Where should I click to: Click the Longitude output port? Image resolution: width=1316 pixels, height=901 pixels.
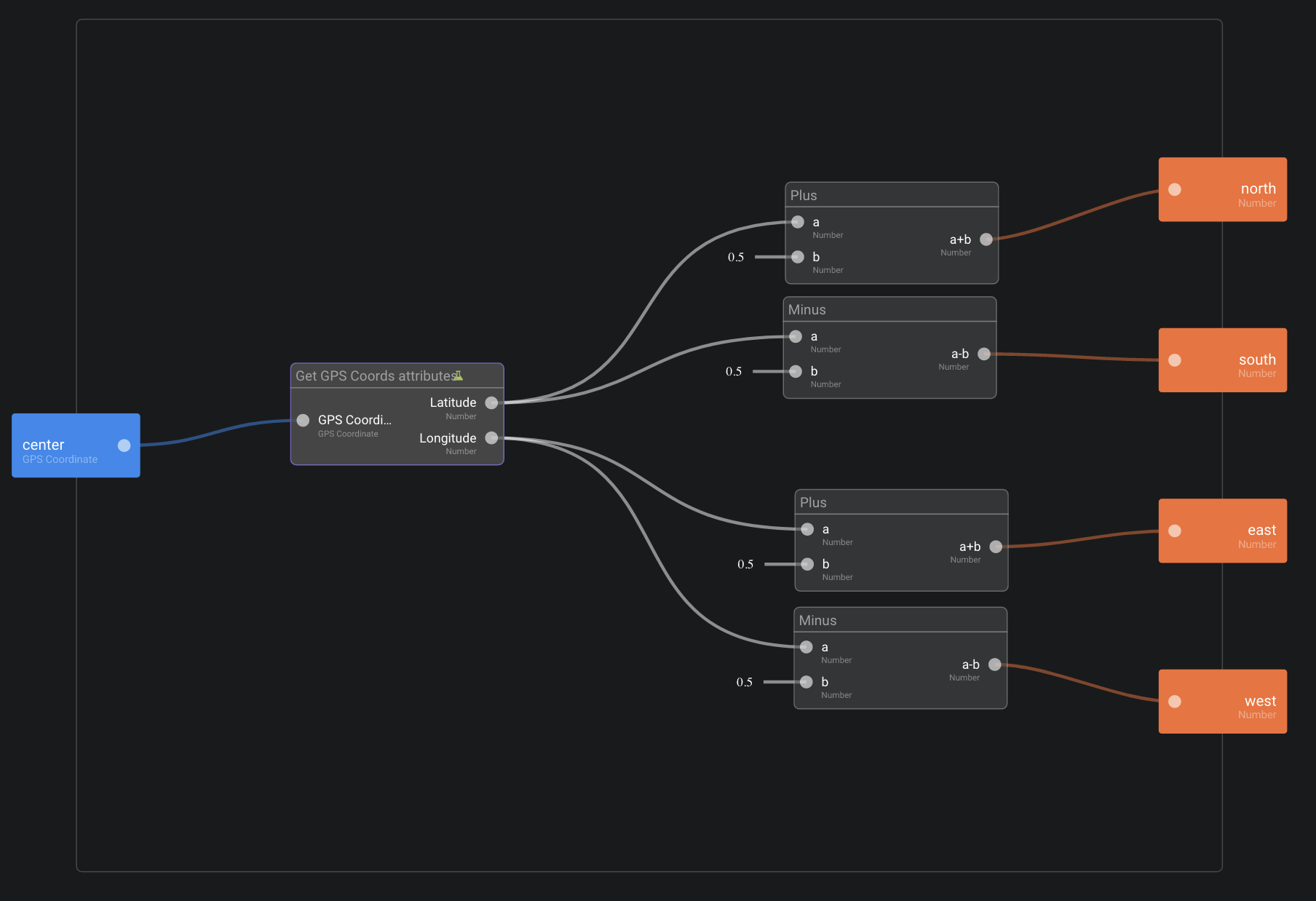click(491, 438)
